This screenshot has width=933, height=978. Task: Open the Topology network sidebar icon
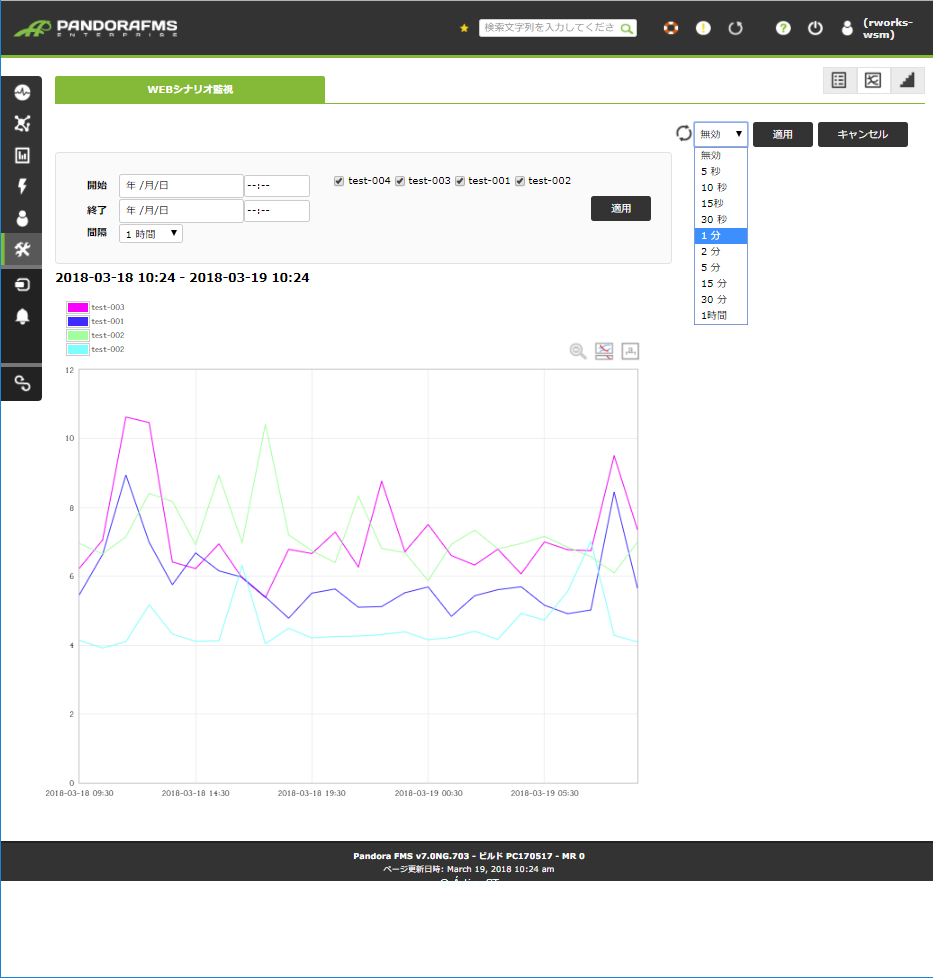pos(22,123)
